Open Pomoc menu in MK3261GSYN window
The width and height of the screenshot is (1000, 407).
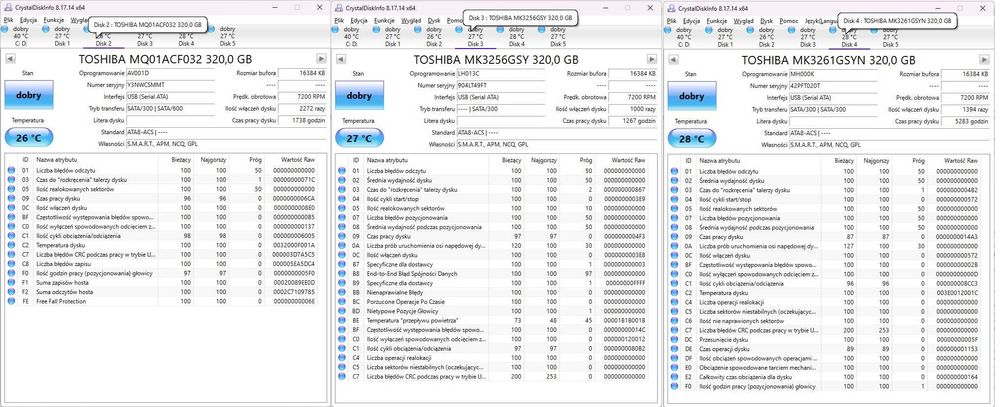pos(789,20)
